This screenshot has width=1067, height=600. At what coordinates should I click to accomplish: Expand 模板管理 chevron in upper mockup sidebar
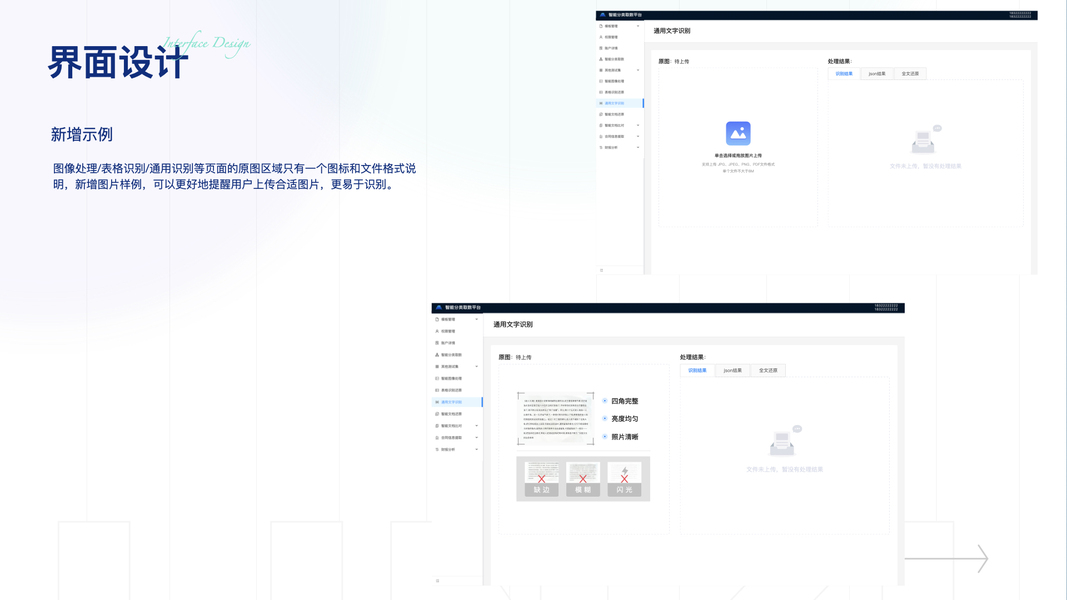[638, 26]
